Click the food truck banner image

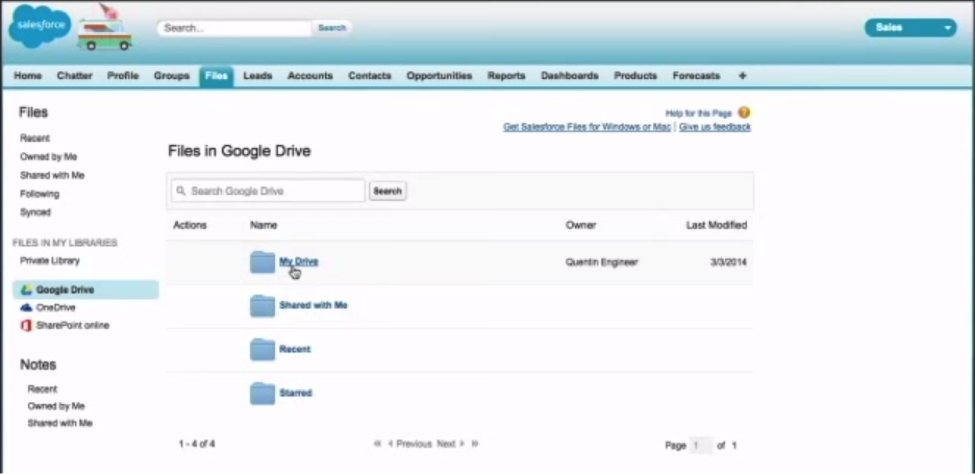106,28
